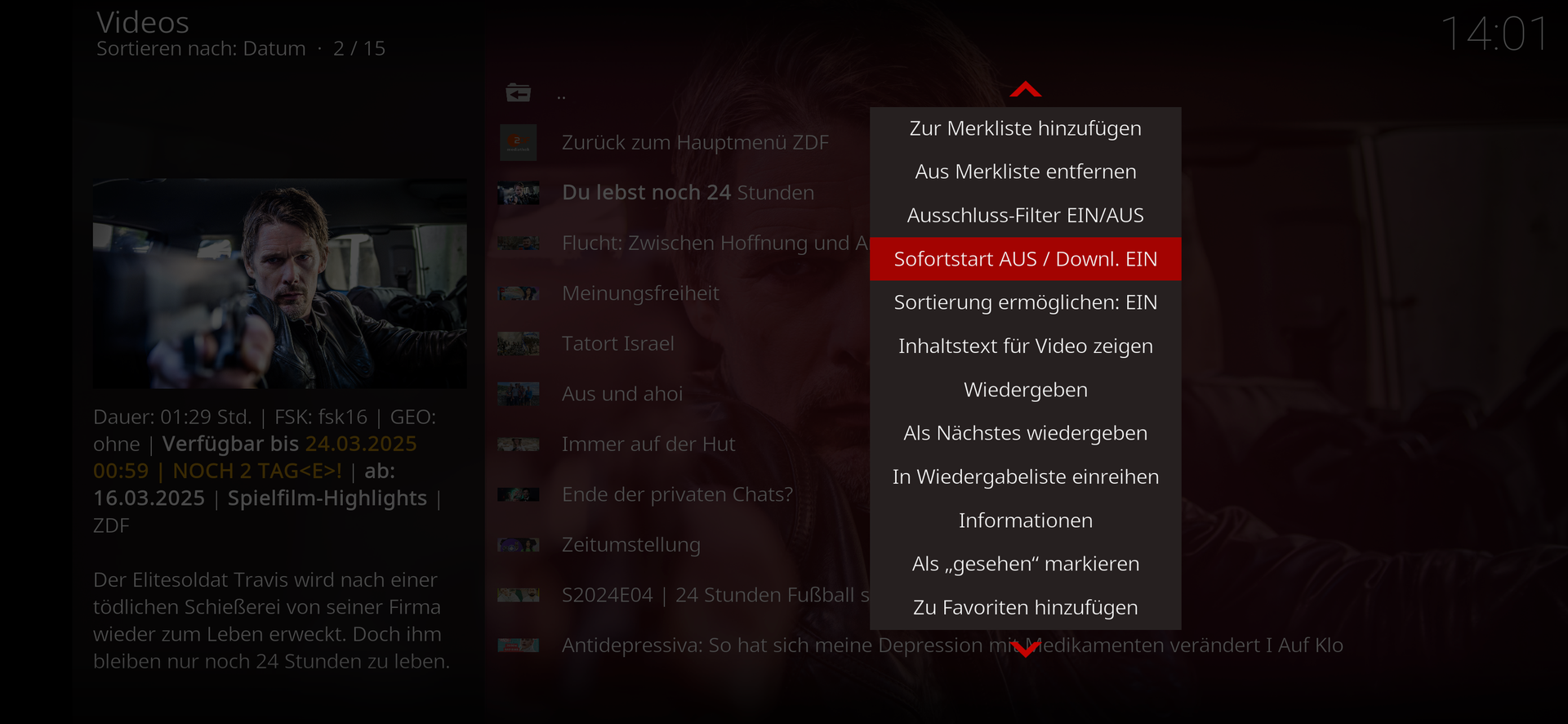Click the parent folder back icon

(518, 92)
